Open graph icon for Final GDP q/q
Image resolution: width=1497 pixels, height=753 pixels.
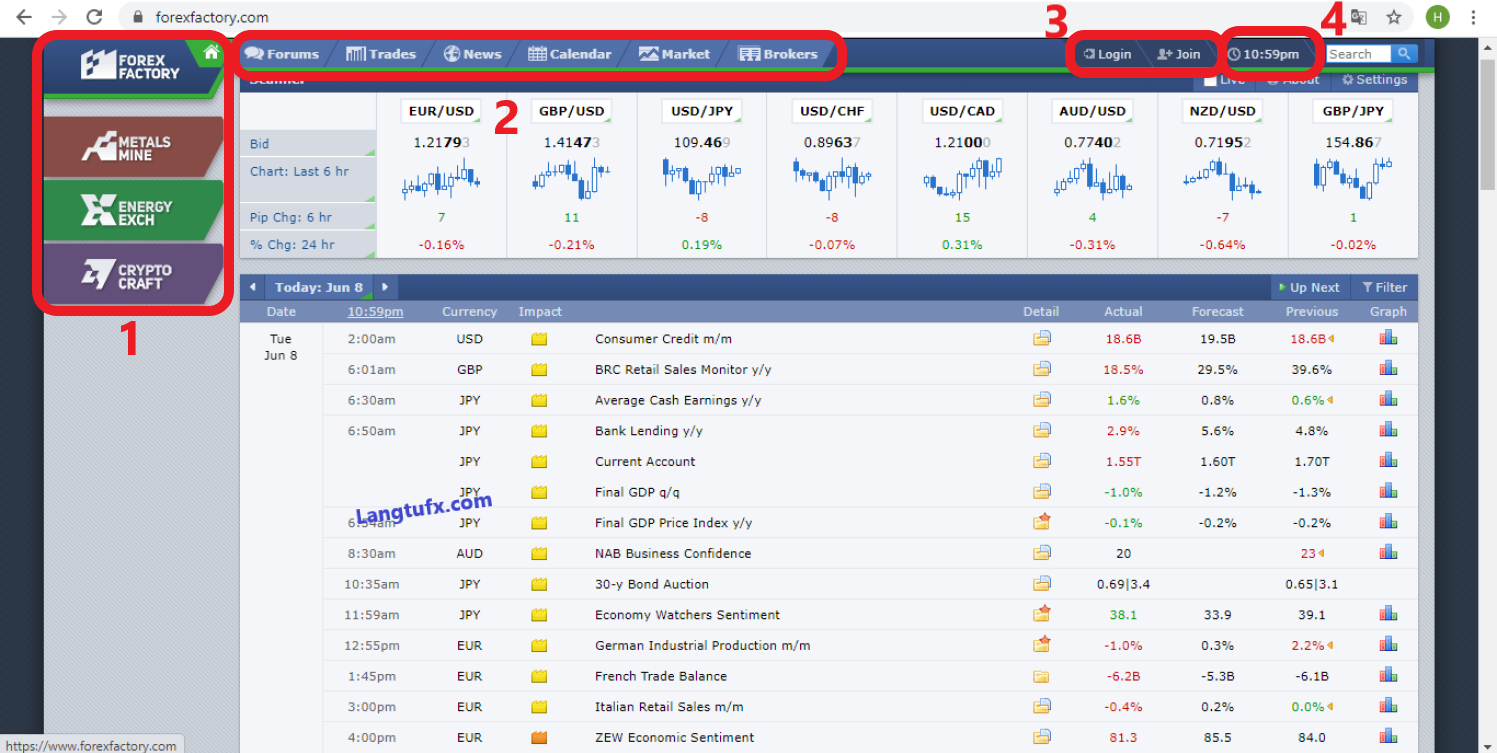point(1388,491)
